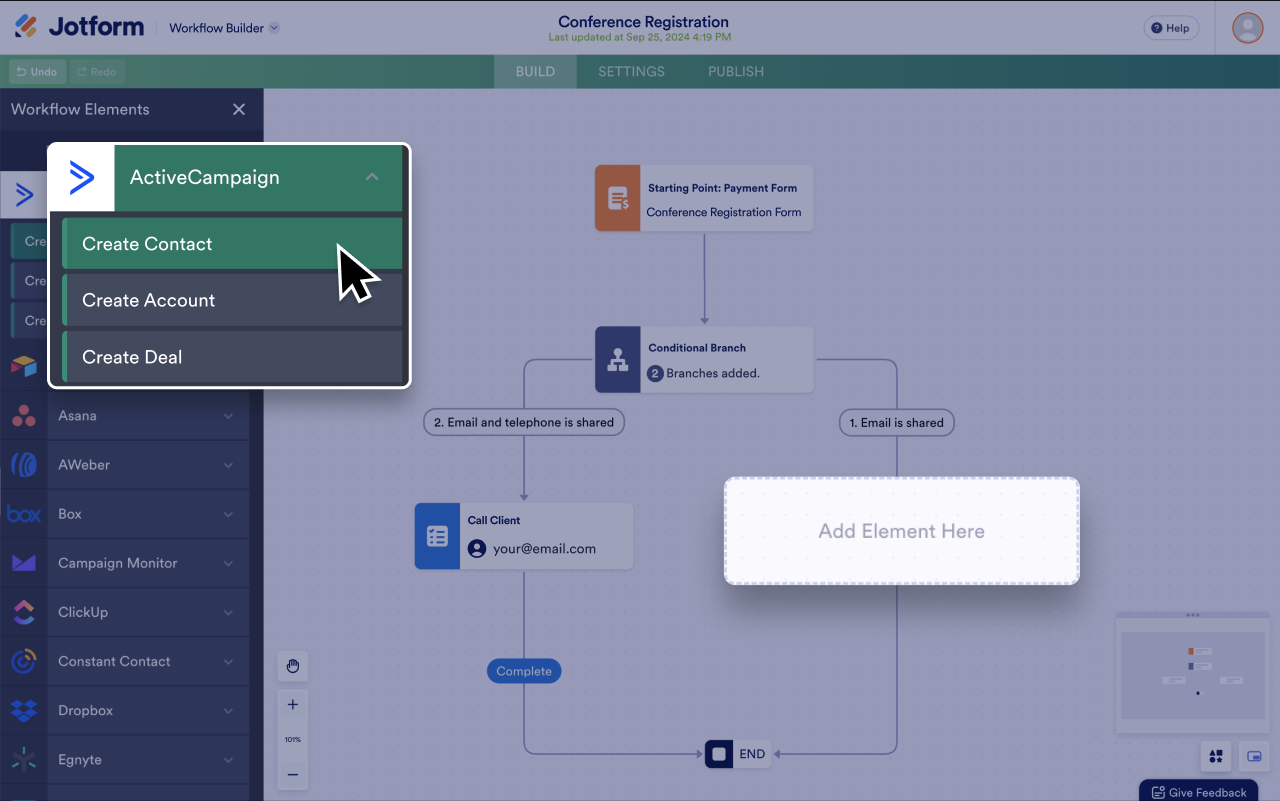Close the Workflow Elements panel
The image size is (1280, 801).
pyautogui.click(x=239, y=109)
